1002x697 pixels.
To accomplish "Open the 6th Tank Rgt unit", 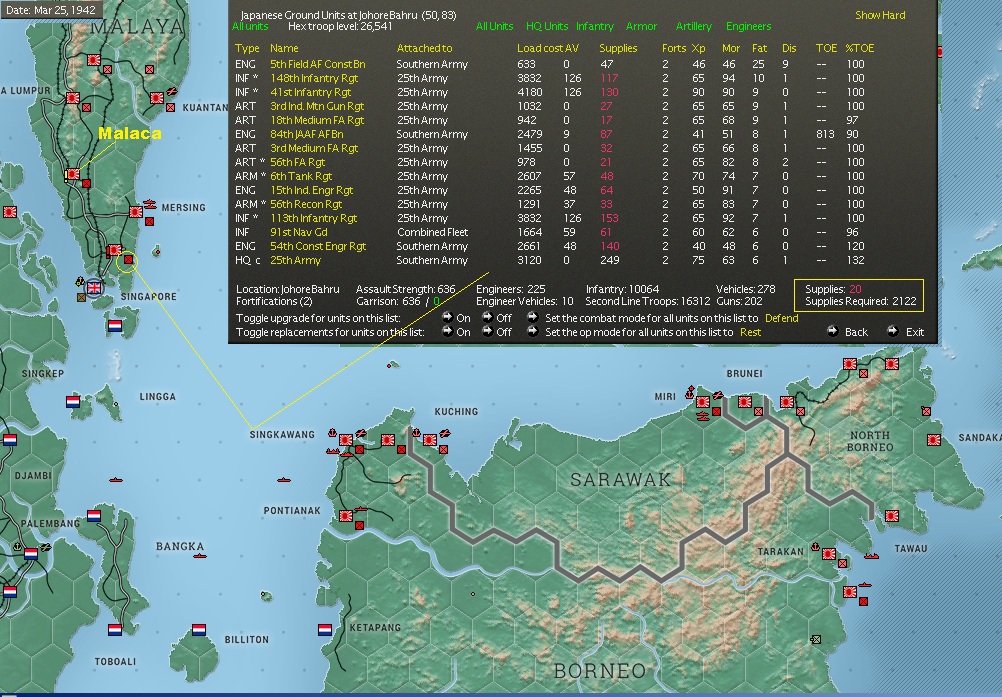I will (x=301, y=176).
